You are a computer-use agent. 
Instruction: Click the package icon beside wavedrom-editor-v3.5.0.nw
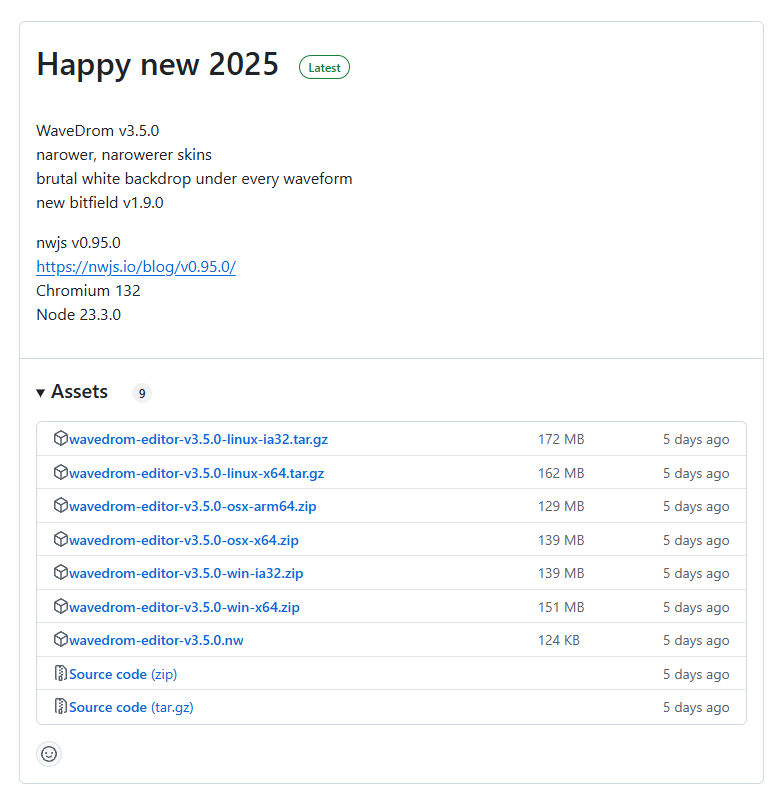tap(61, 639)
